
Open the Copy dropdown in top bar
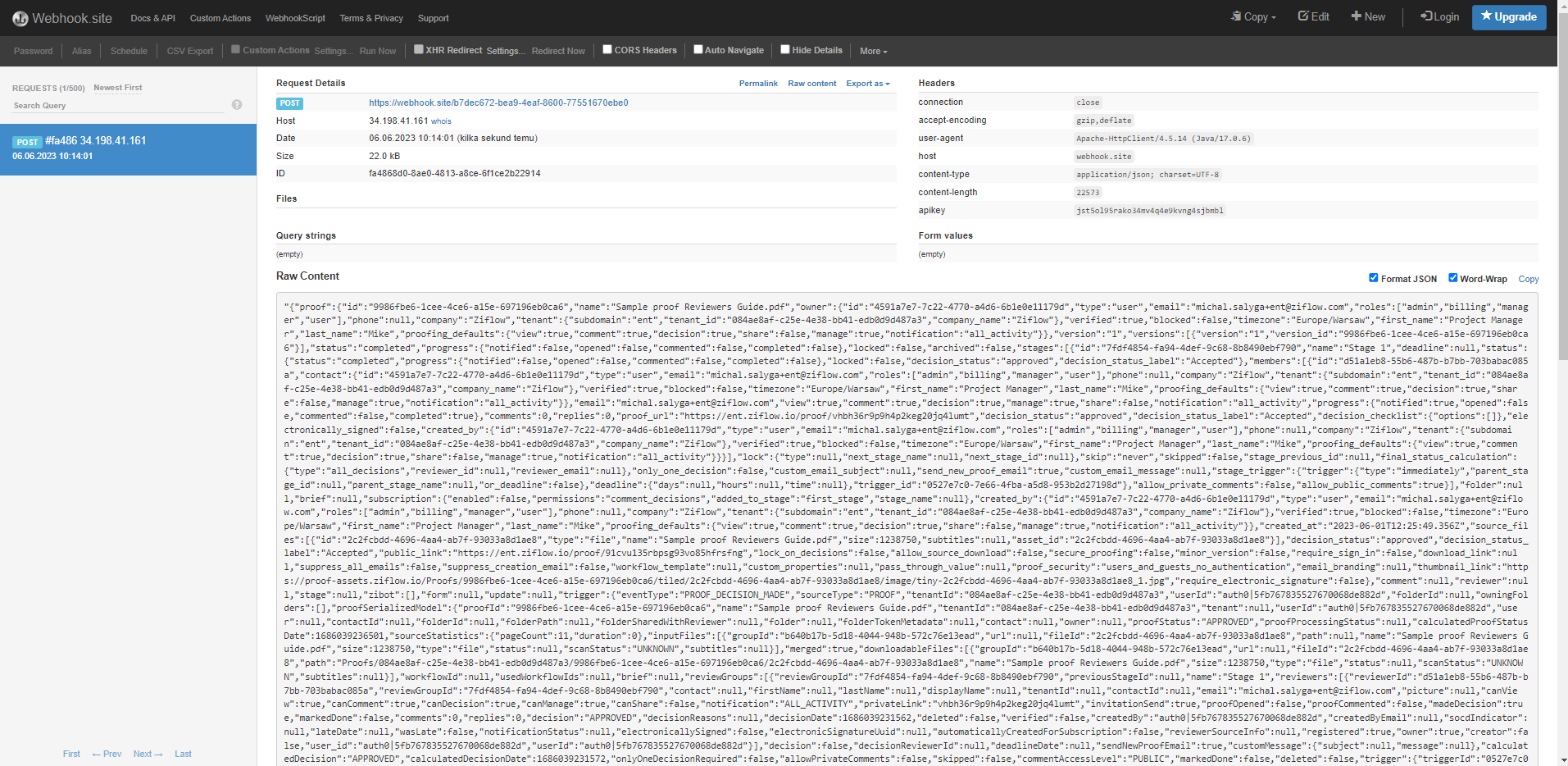[x=1254, y=17]
